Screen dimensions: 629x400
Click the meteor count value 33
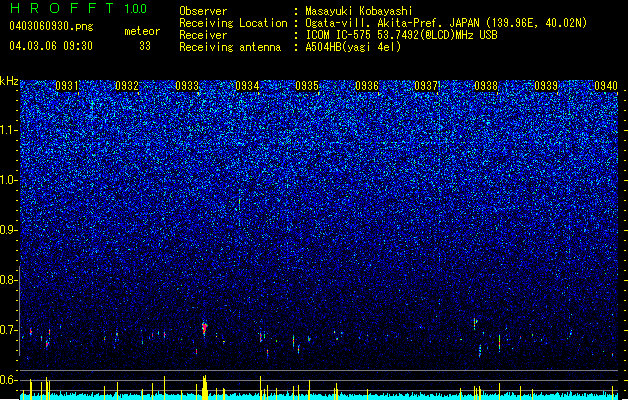(x=145, y=46)
